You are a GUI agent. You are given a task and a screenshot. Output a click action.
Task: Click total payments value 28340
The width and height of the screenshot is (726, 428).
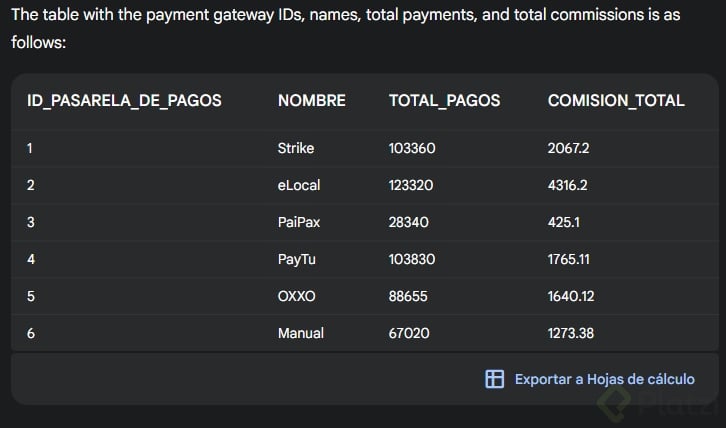(408, 222)
